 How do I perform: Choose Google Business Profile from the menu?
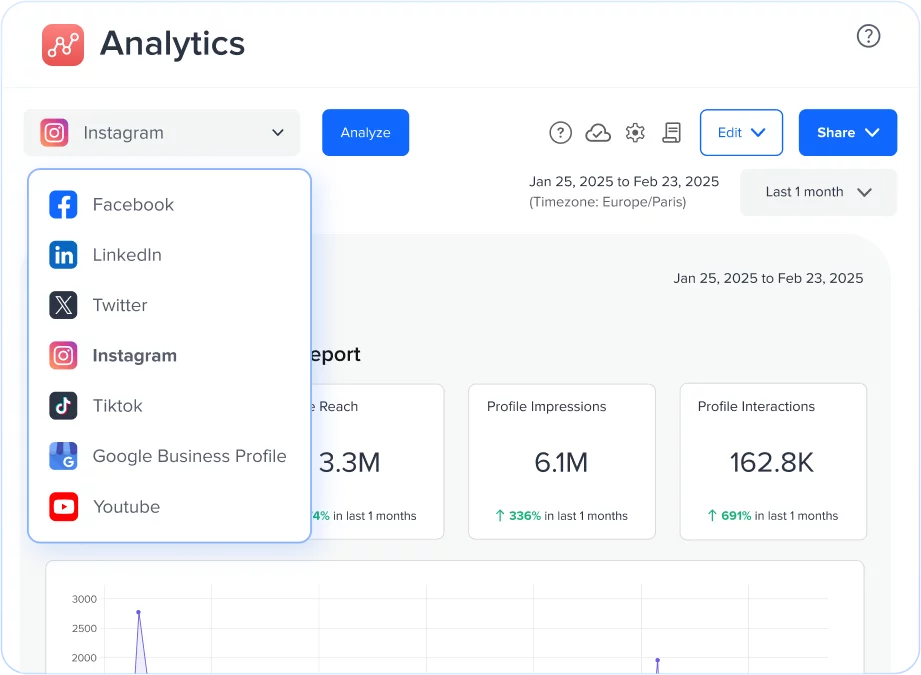pos(190,456)
